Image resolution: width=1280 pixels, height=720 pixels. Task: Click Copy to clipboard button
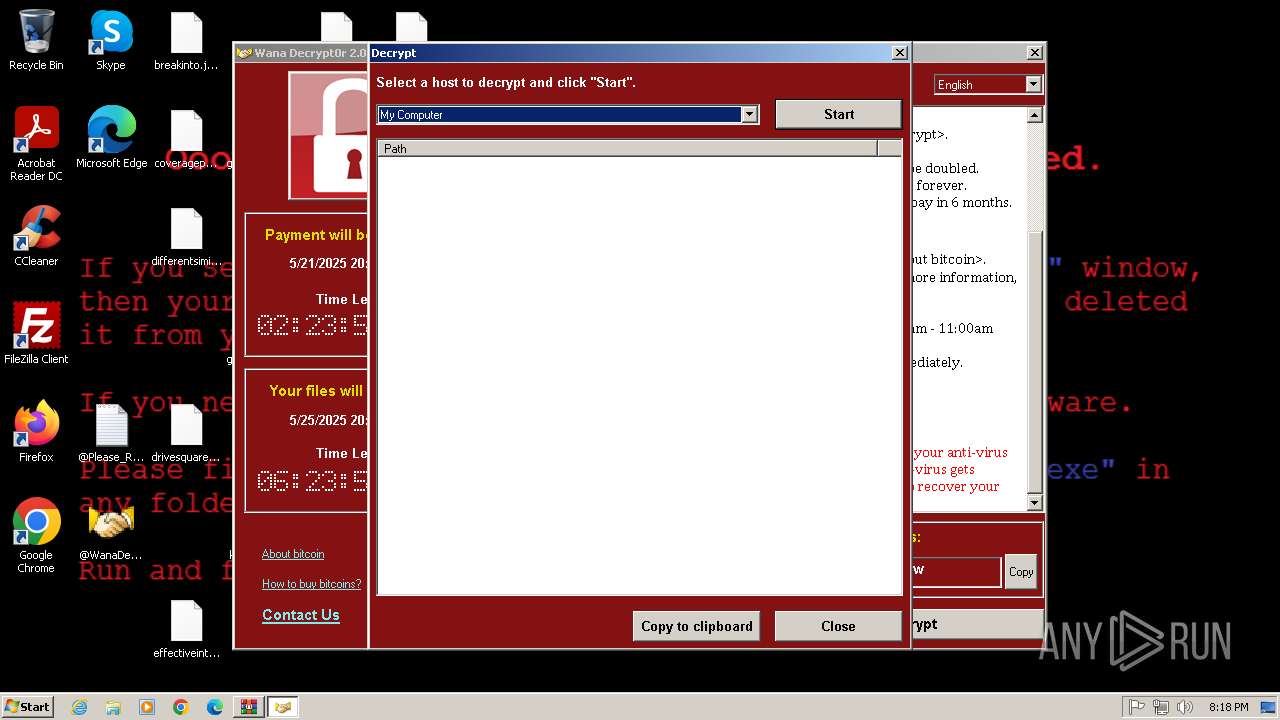coord(696,626)
